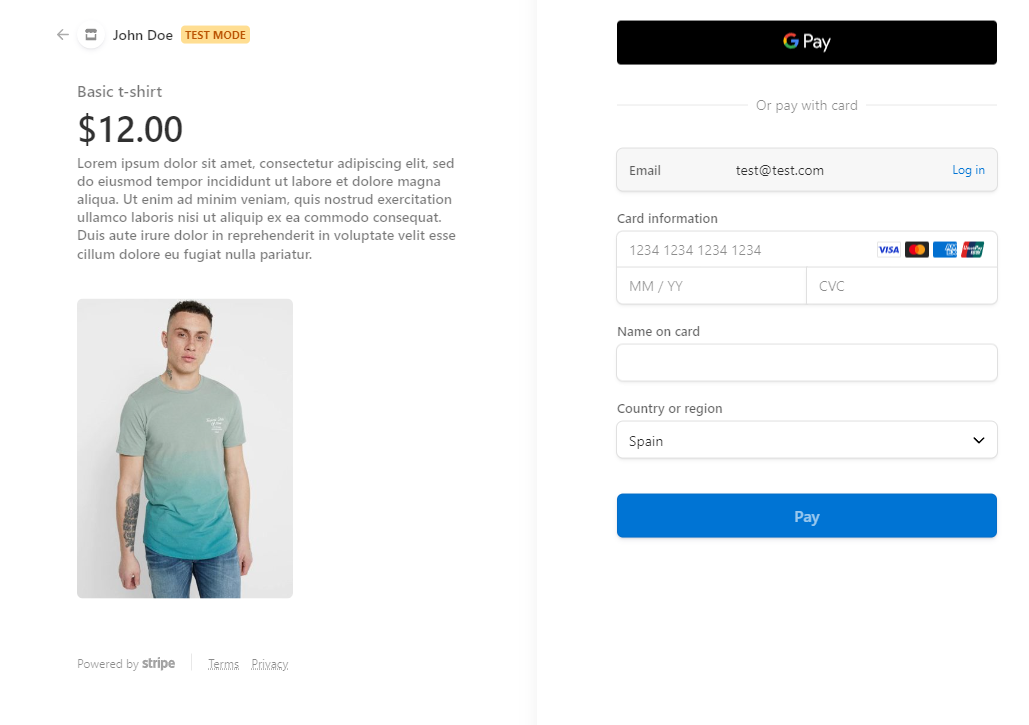This screenshot has height=725, width=1029.
Task: Click the merchant store icon
Action: tap(91, 35)
